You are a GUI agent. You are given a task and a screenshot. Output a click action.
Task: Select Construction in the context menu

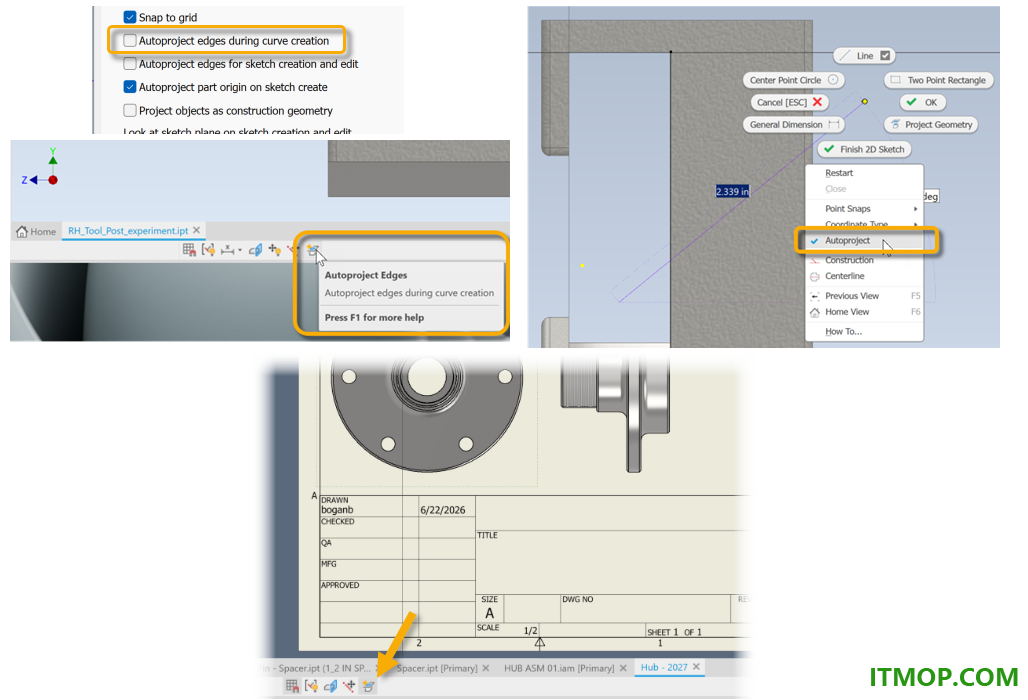pos(864,260)
